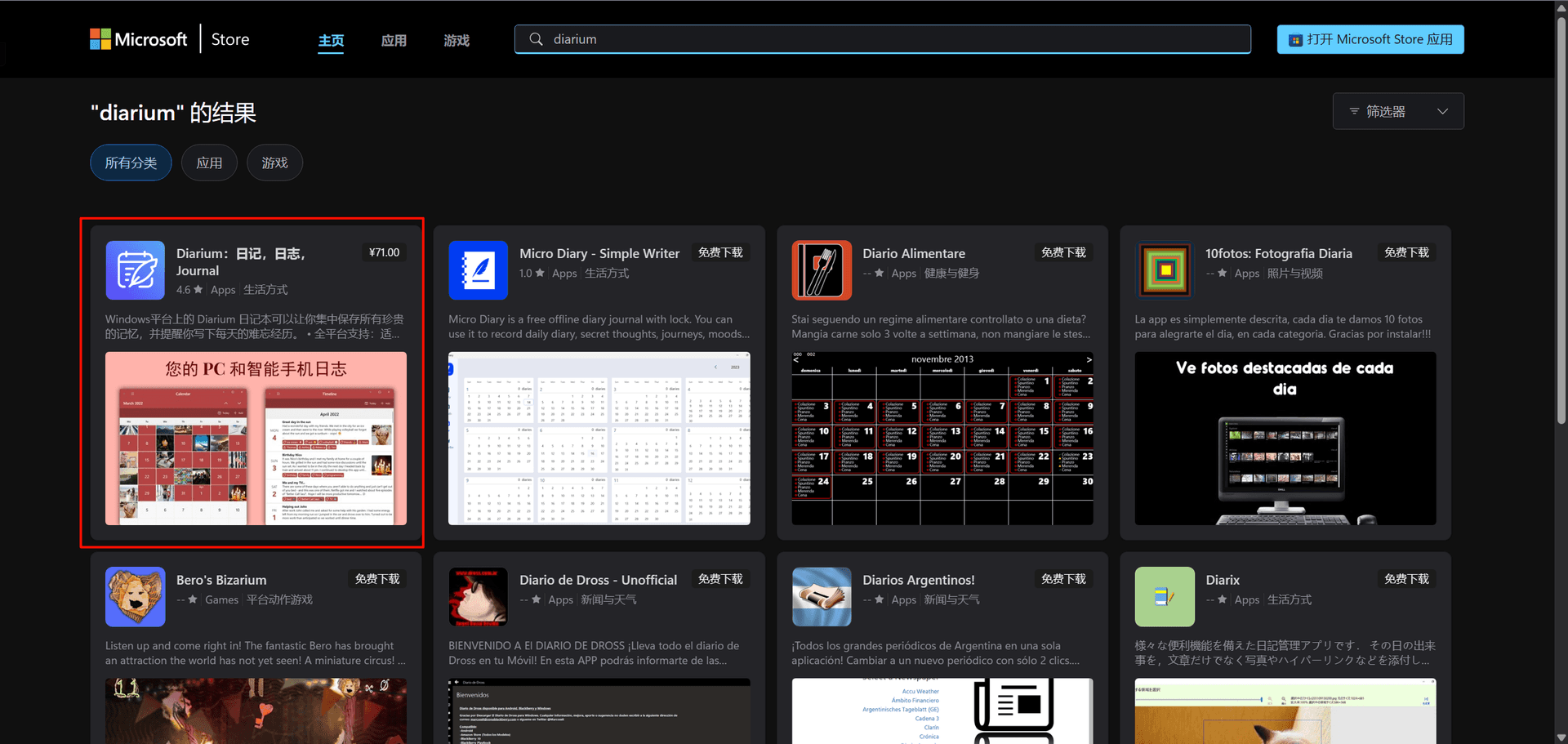This screenshot has height=744, width=1568.
Task: Switch to the 主页 tab
Action: point(331,40)
